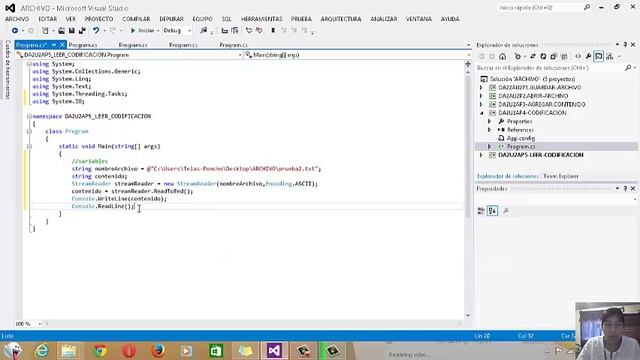Toggle the pin on the active Program.cs tab
Screen dimensions: 640x360
[x=54, y=45]
